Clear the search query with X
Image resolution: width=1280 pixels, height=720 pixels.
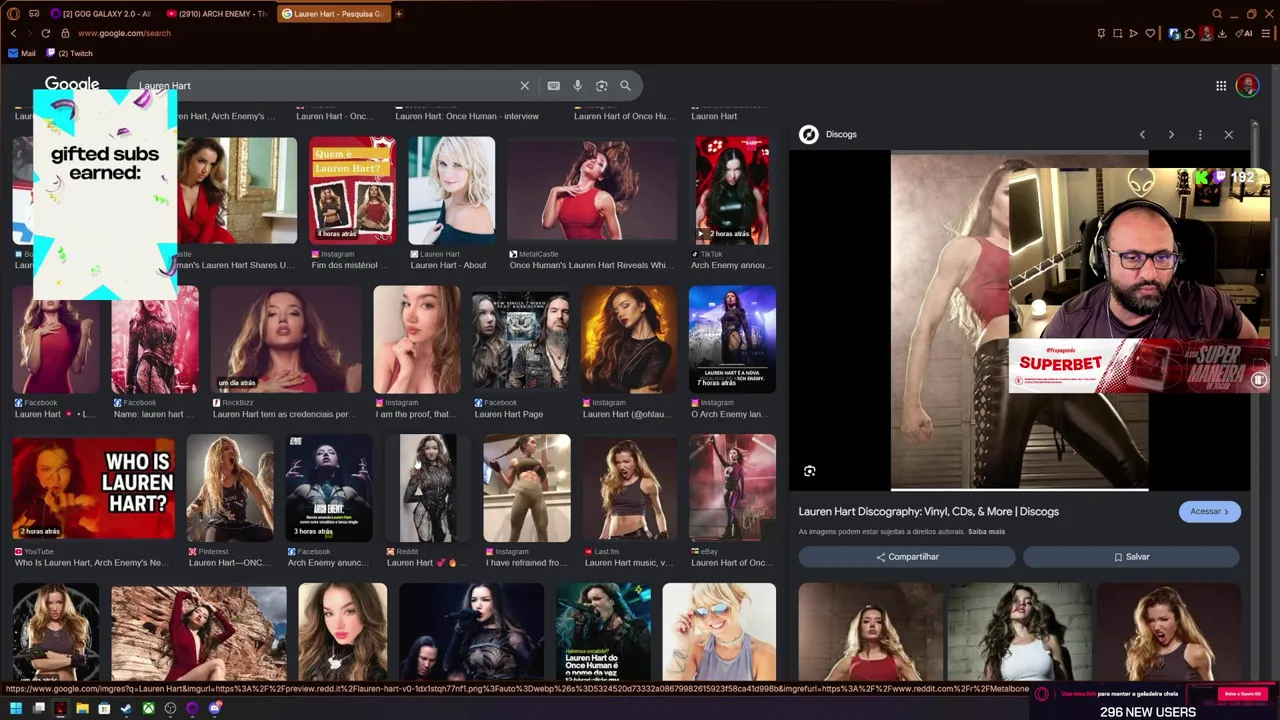coord(524,86)
